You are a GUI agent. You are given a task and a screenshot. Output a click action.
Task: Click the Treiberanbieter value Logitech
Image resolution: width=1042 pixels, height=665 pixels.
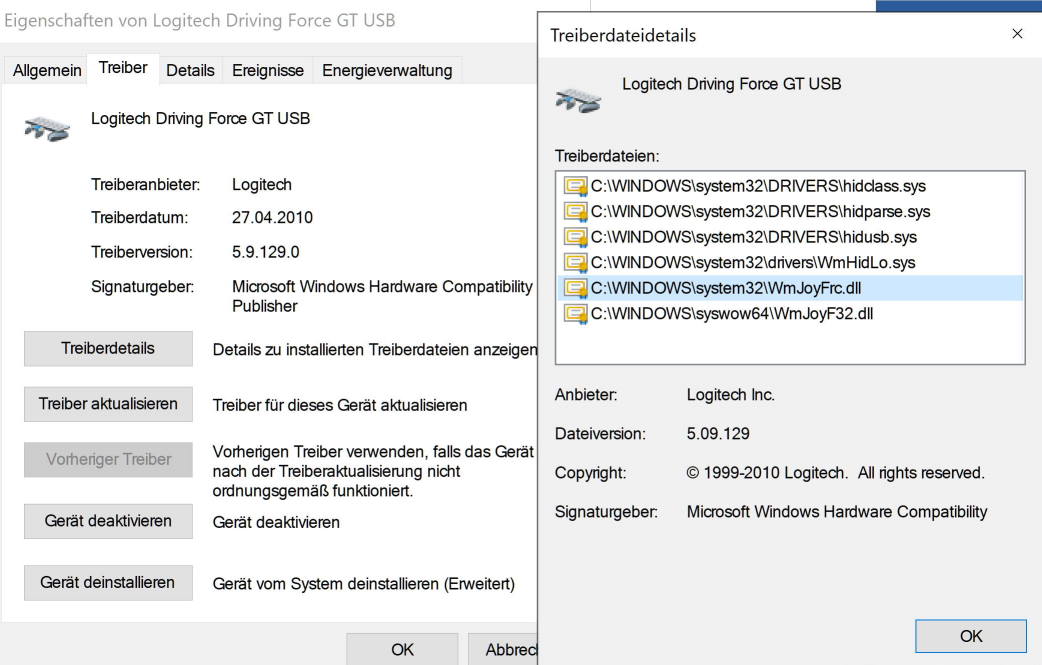click(x=262, y=185)
